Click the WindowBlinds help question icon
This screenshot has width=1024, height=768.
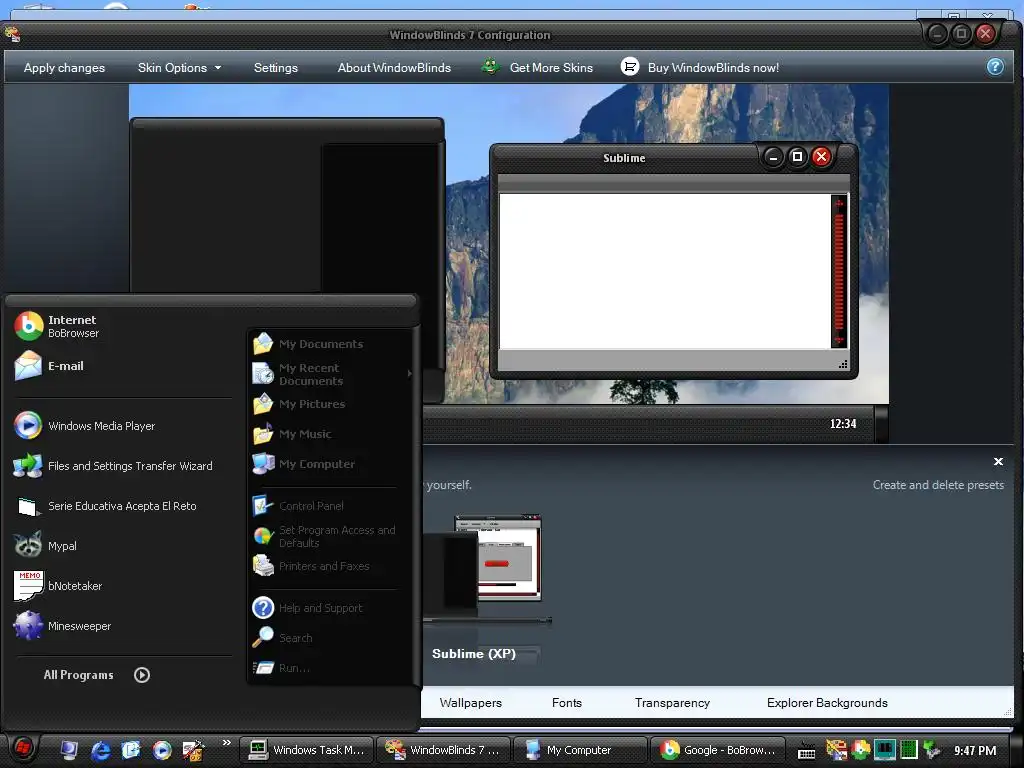click(x=995, y=67)
